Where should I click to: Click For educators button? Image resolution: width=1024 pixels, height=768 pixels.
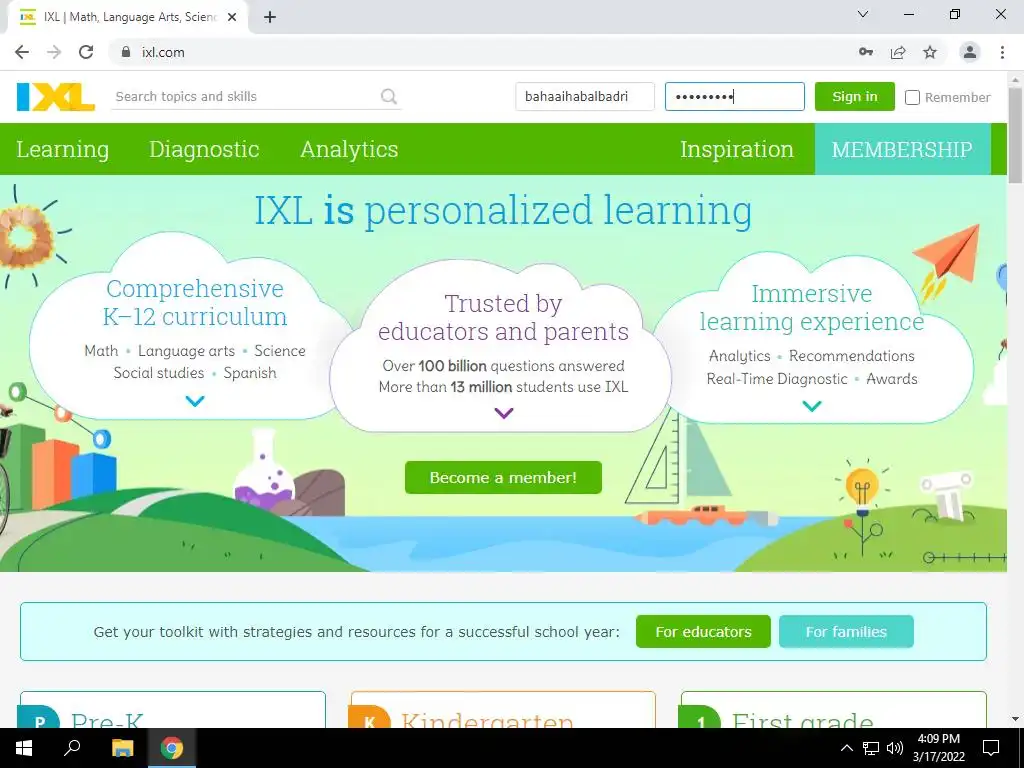pyautogui.click(x=703, y=632)
